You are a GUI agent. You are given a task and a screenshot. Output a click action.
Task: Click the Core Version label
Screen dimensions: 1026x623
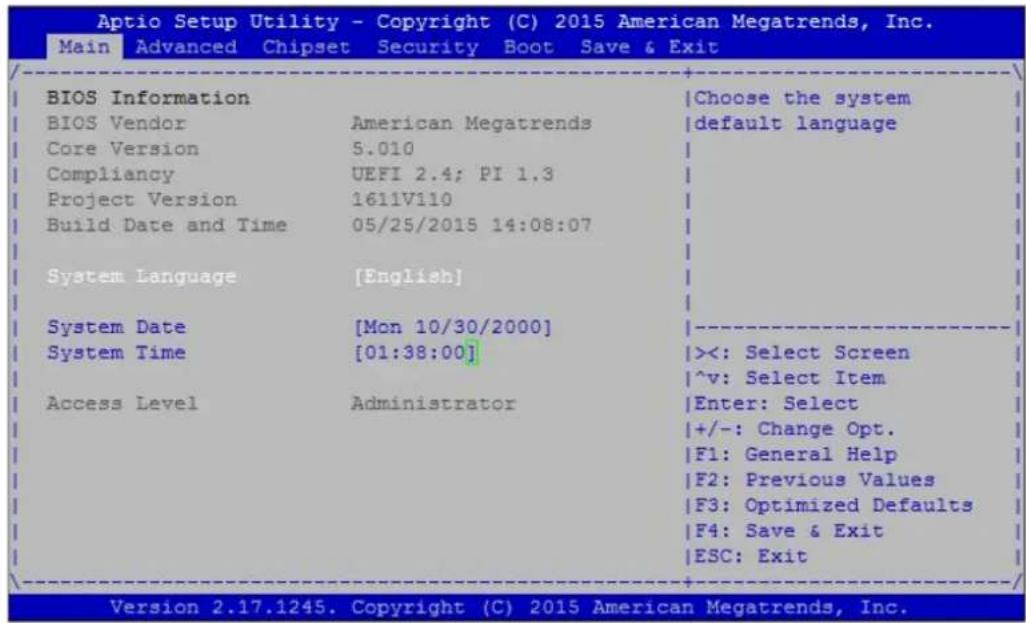[x=122, y=149]
